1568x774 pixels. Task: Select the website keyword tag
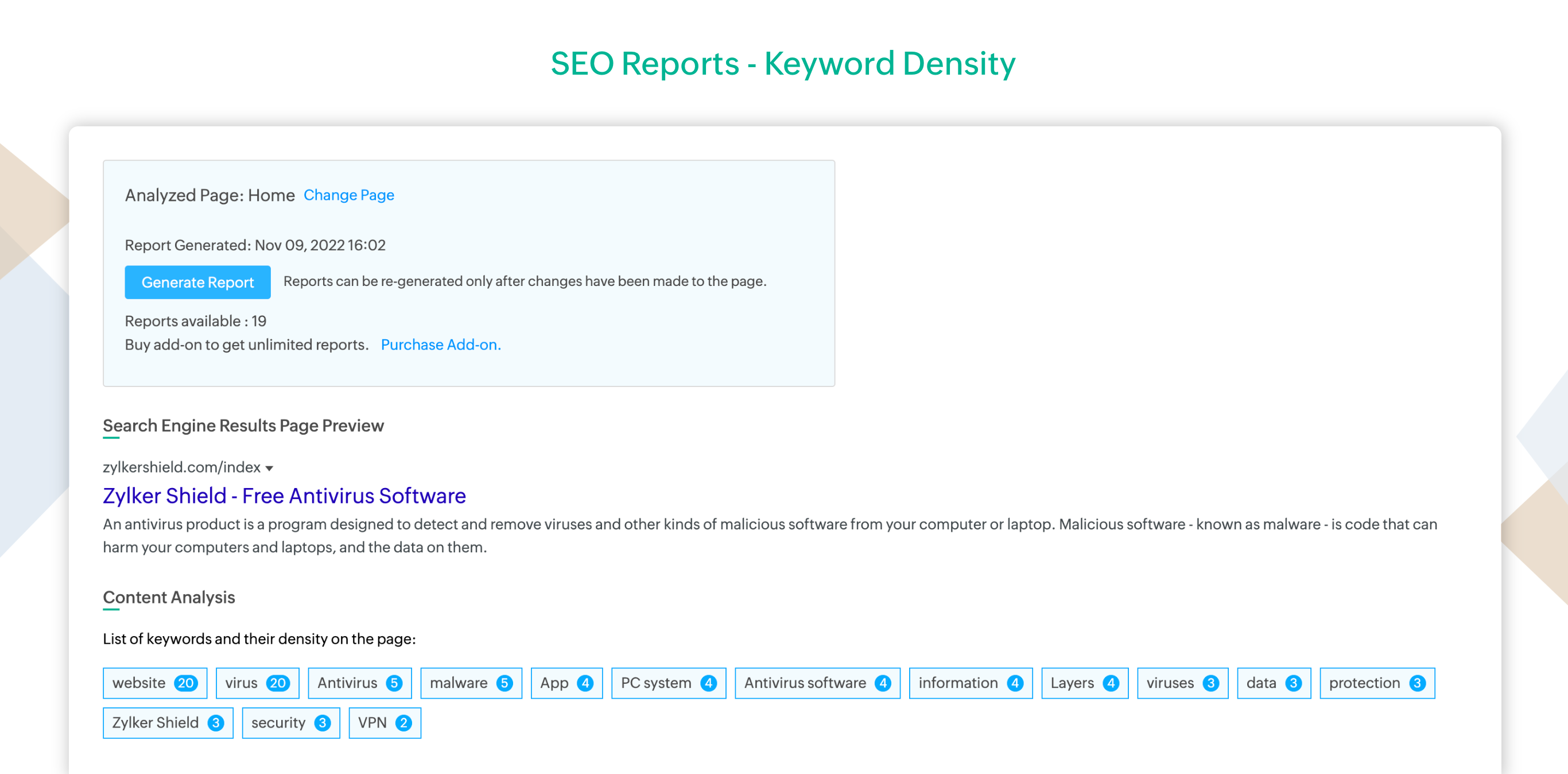pos(154,683)
